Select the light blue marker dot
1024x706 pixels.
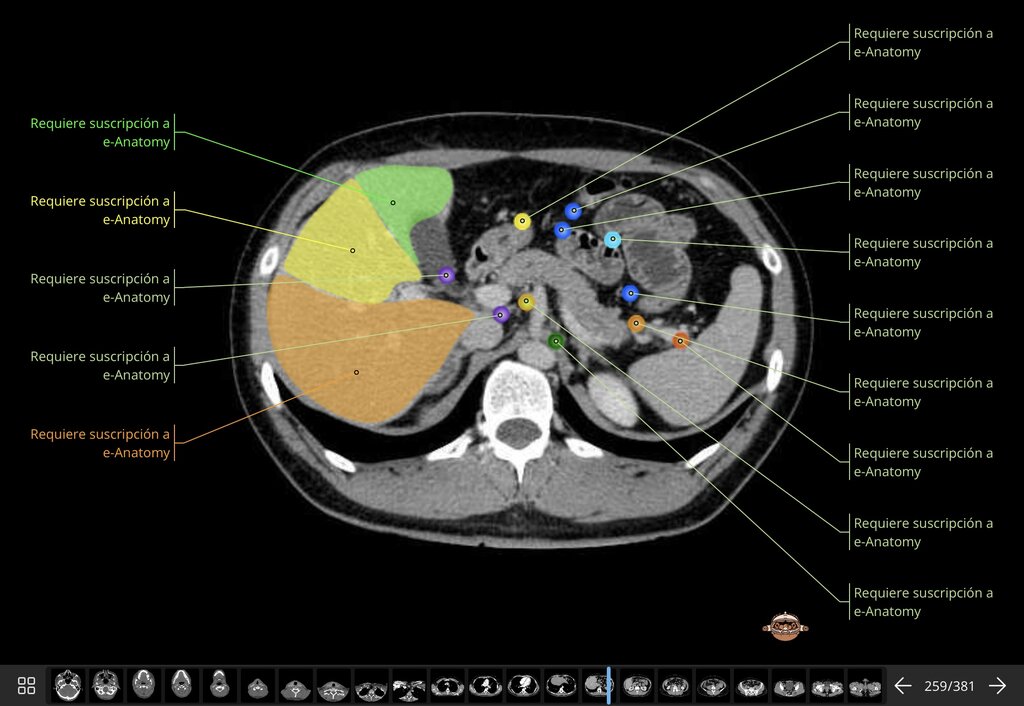click(x=613, y=240)
